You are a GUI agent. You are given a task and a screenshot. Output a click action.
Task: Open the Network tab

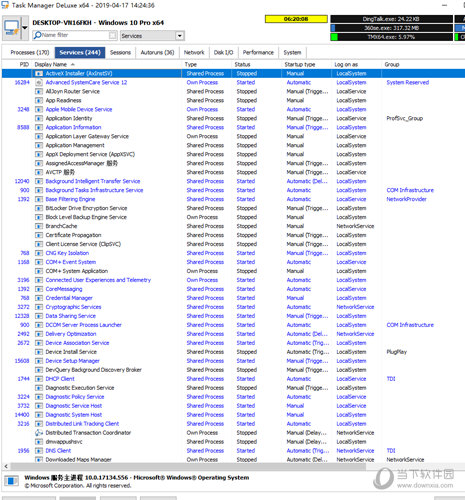tap(194, 52)
